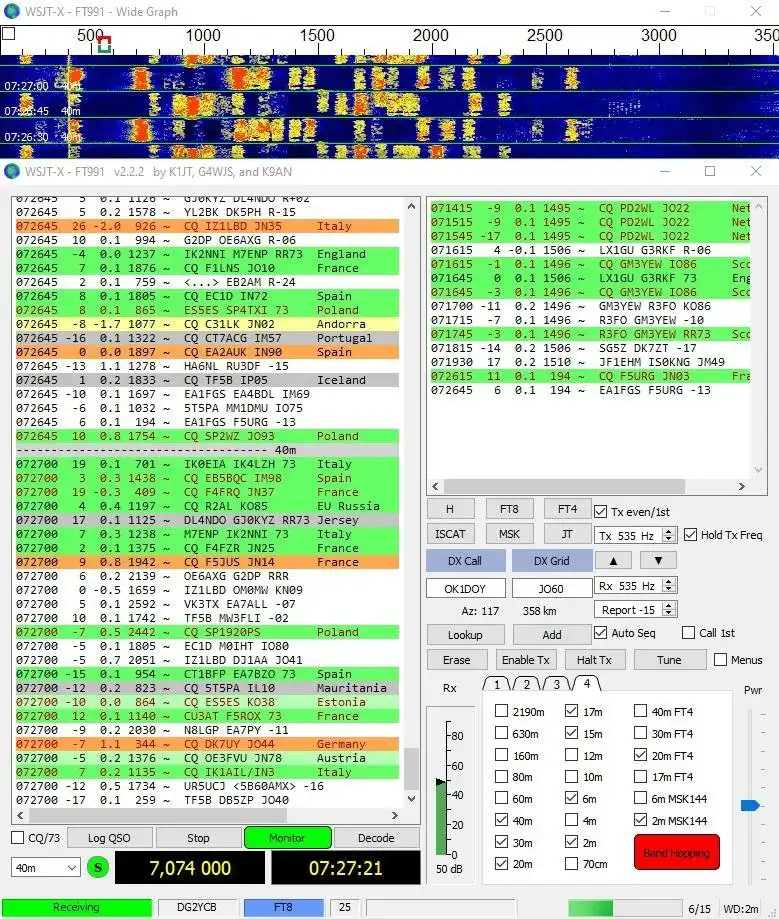Select CQ 5T5PA IL10 Mauritania row
This screenshot has height=919, width=779.
(x=207, y=688)
